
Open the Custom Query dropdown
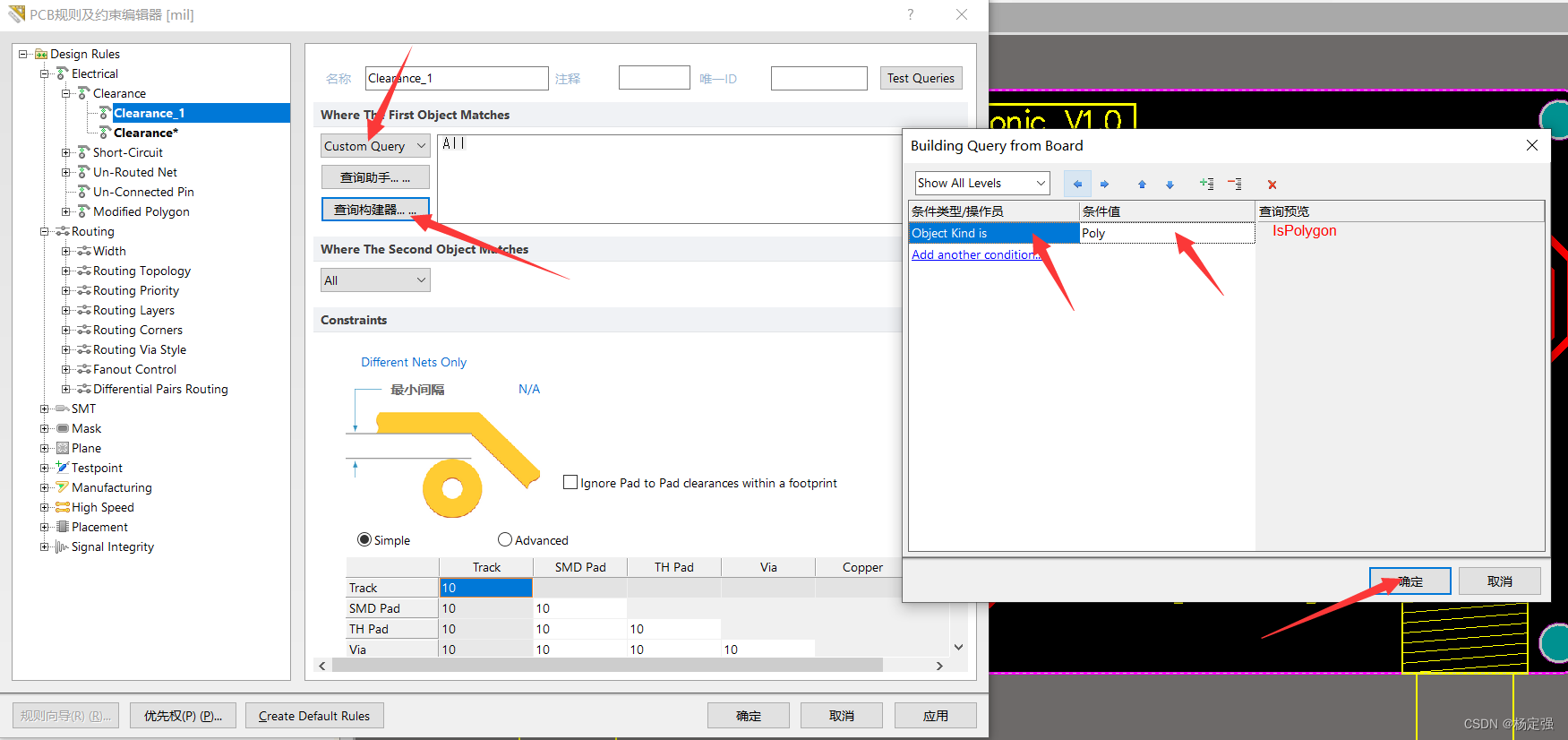pos(375,146)
